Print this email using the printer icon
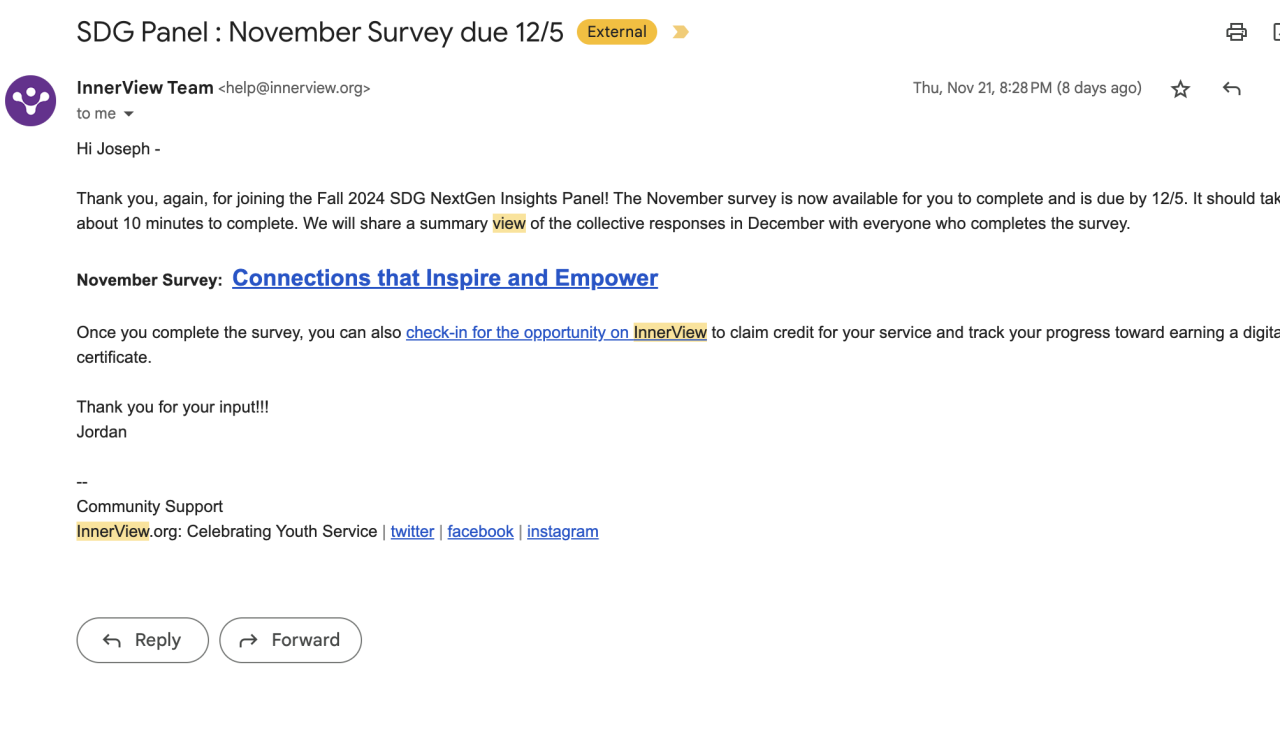Screen dimensions: 1280x755 click(x=1236, y=32)
